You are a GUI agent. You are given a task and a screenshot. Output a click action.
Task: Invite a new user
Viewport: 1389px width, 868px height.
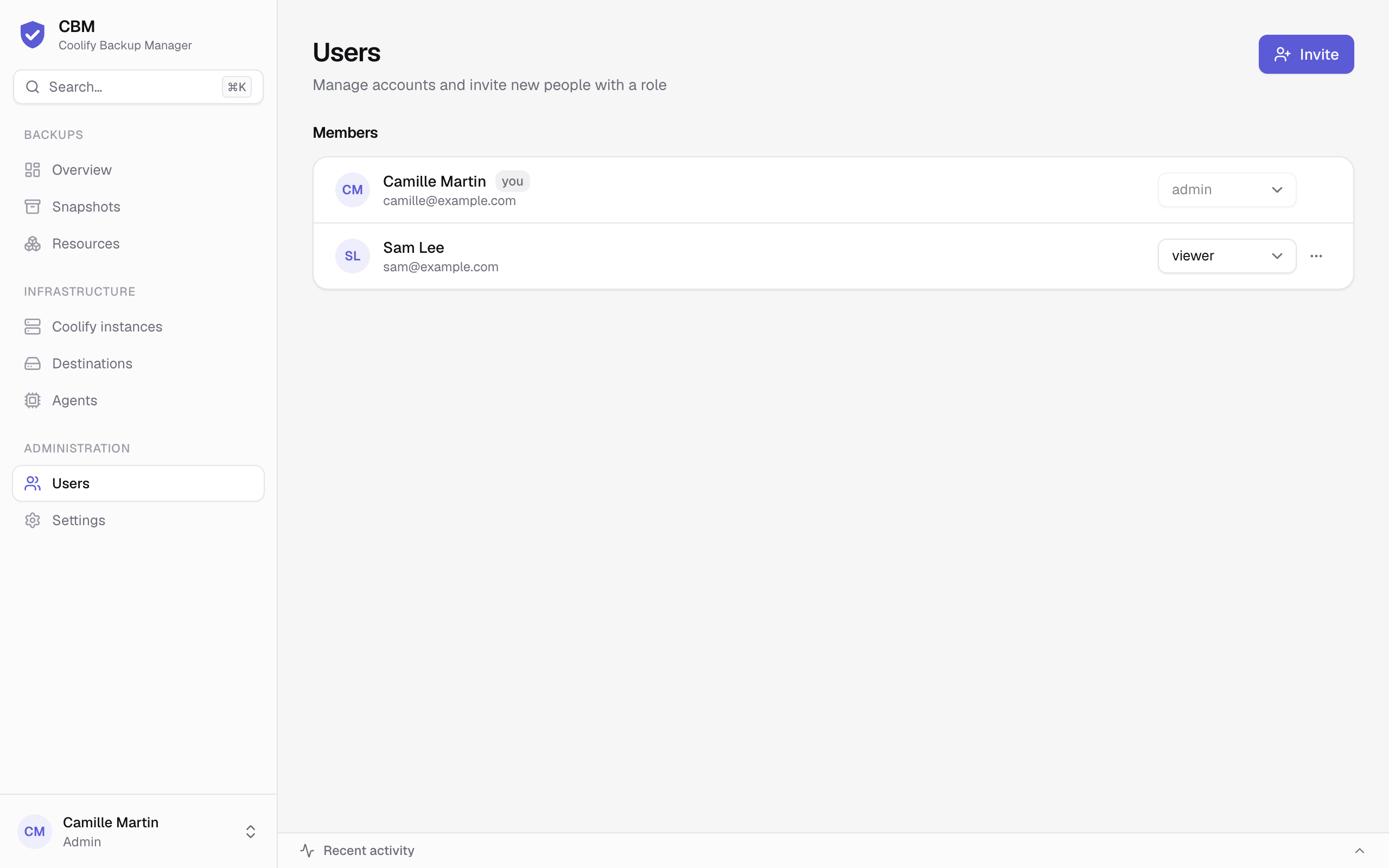1306,54
